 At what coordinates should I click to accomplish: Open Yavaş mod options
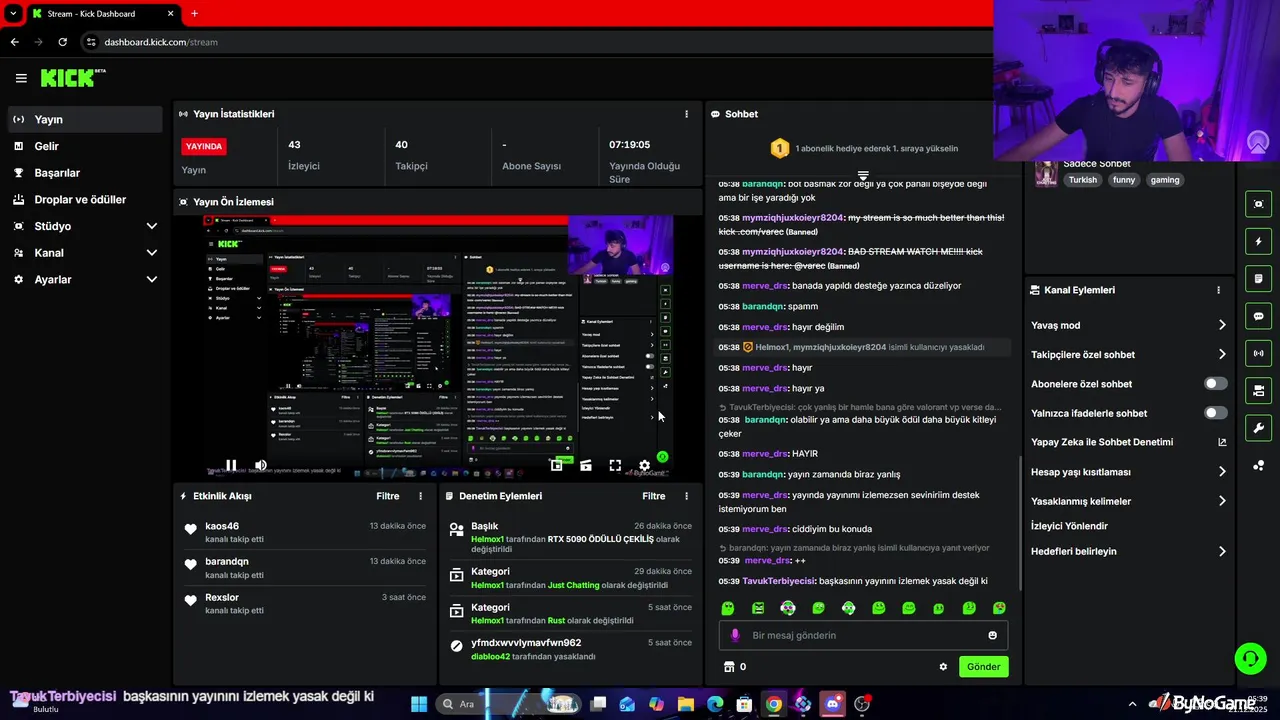(1129, 325)
